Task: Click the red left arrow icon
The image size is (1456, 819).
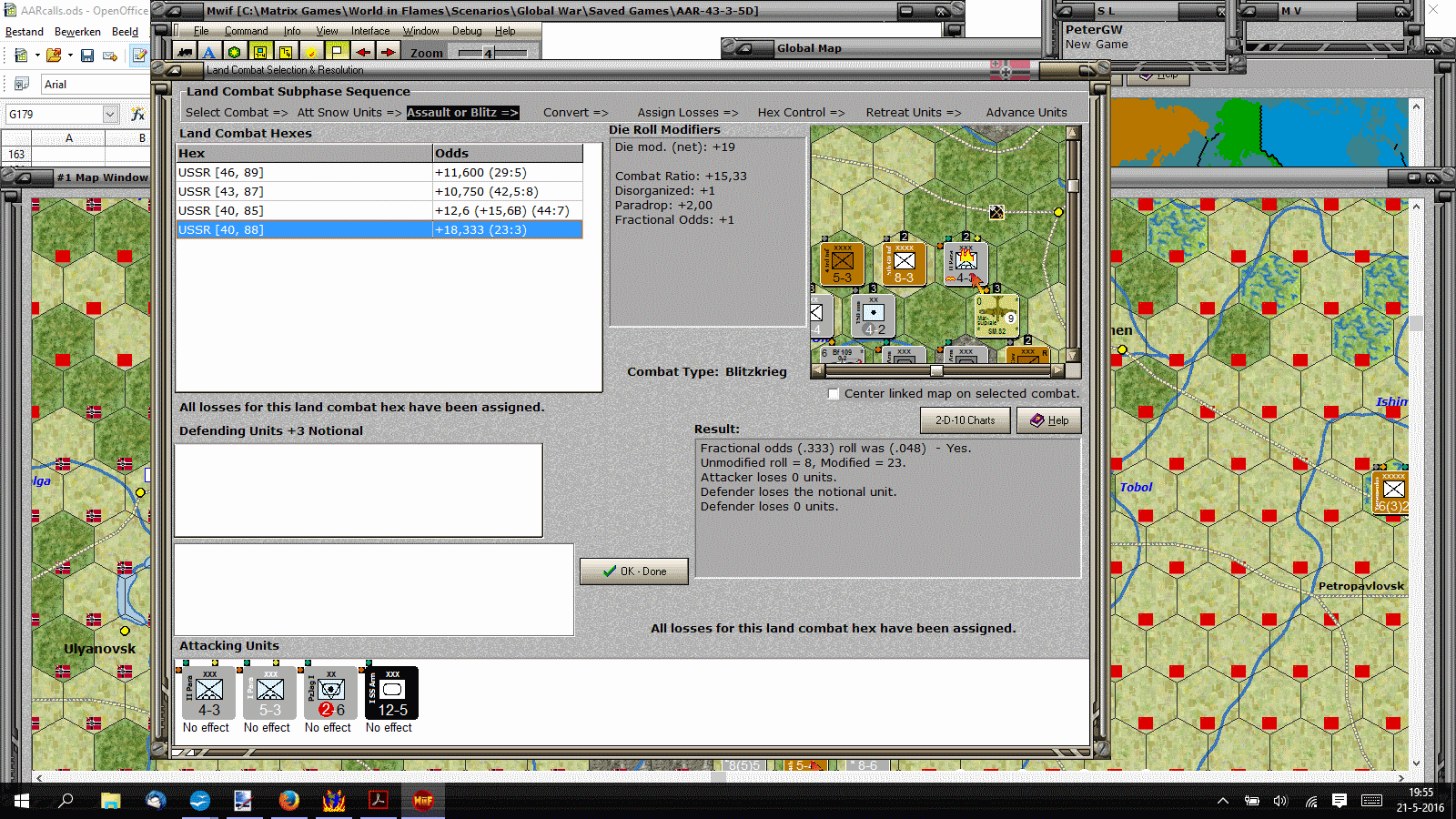Action: coord(362,52)
